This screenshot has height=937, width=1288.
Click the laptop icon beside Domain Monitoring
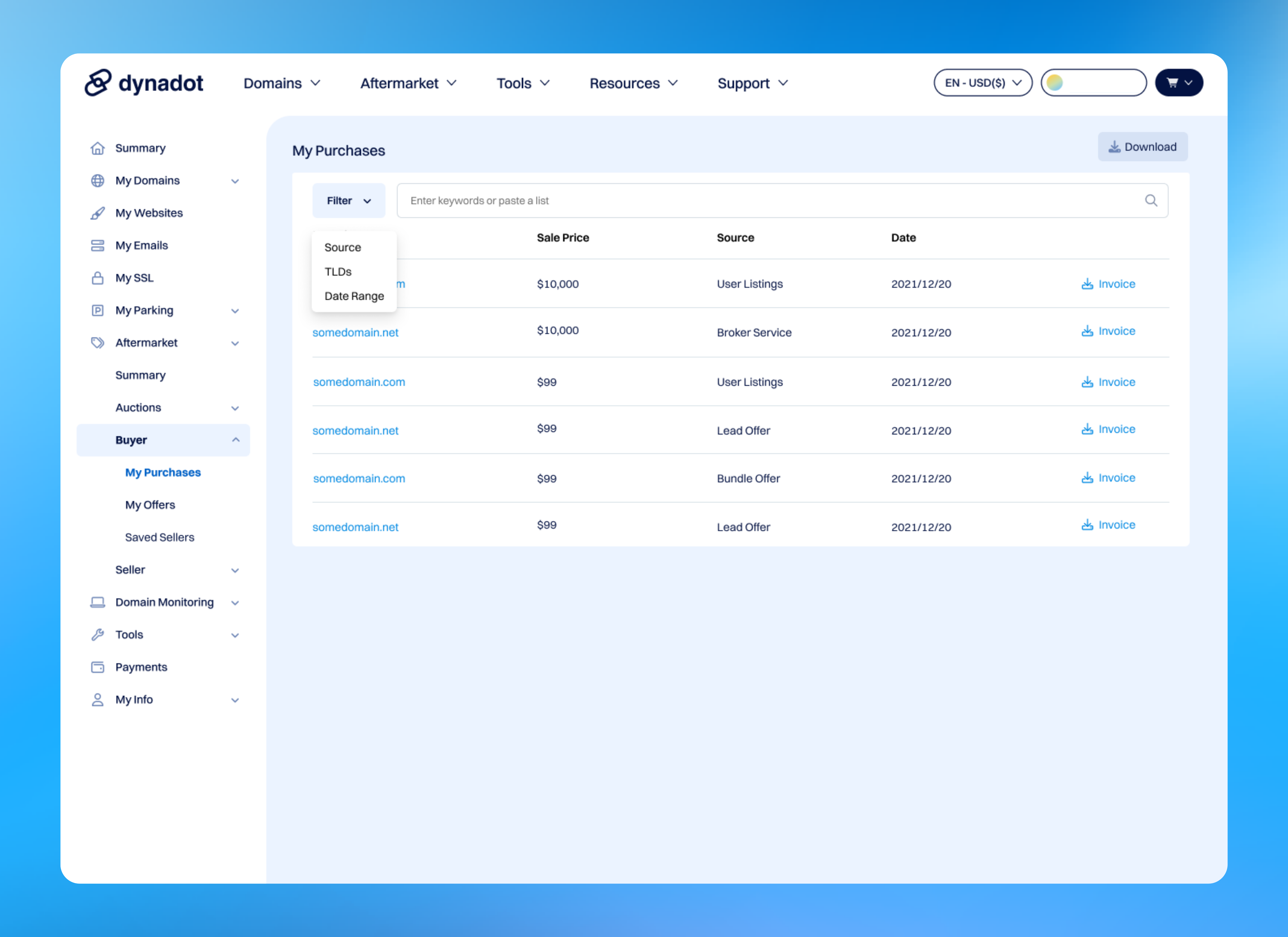pyautogui.click(x=98, y=602)
